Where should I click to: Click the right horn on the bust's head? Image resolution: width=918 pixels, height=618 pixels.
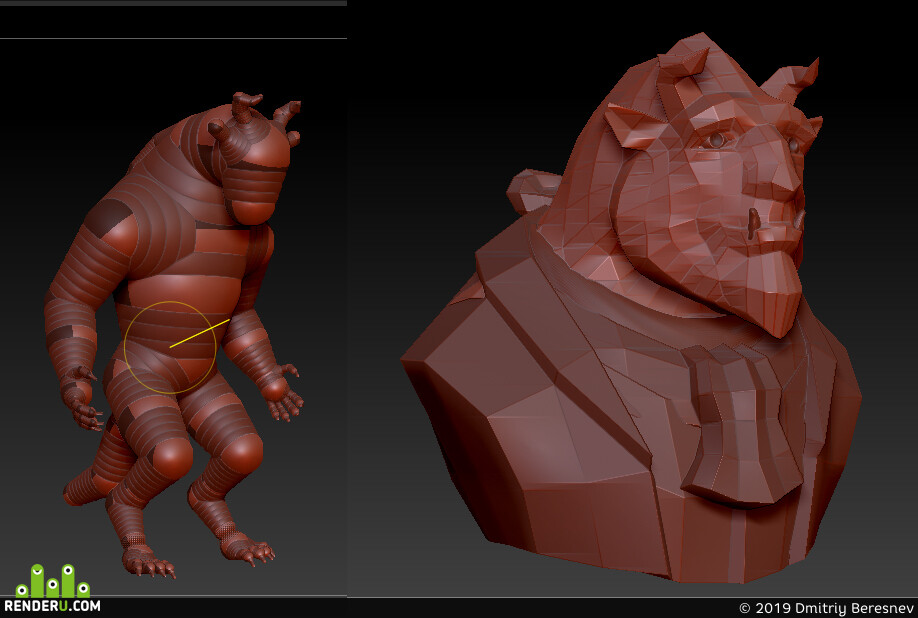791,82
